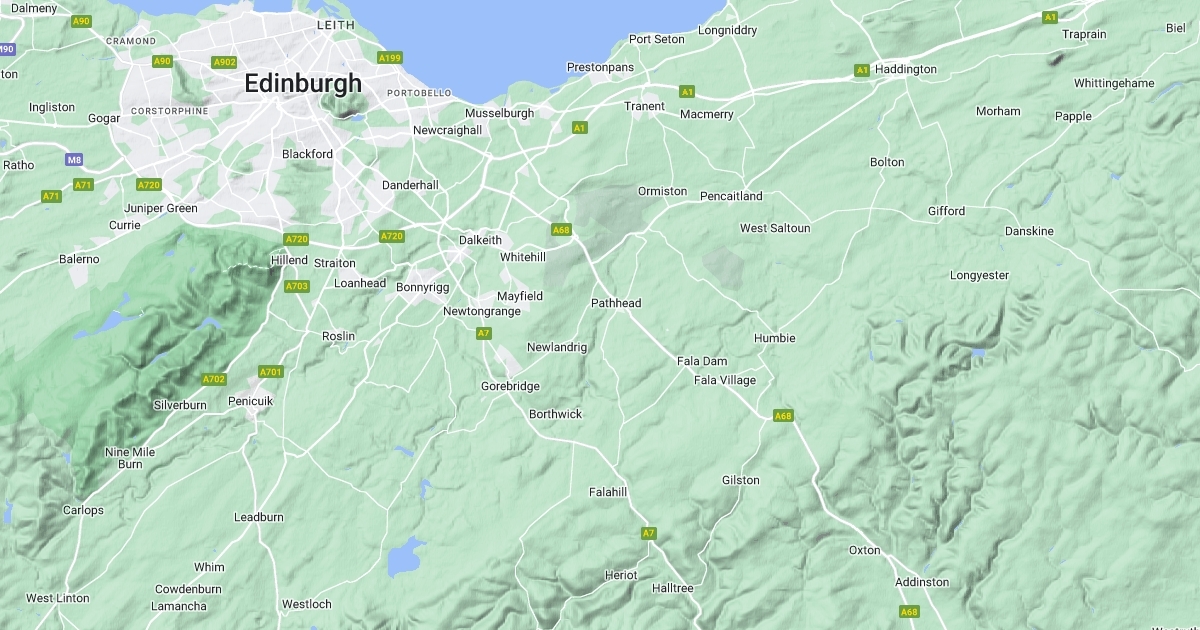Click the A1 road shield near Haddington
1200x630 pixels.
pos(861,70)
